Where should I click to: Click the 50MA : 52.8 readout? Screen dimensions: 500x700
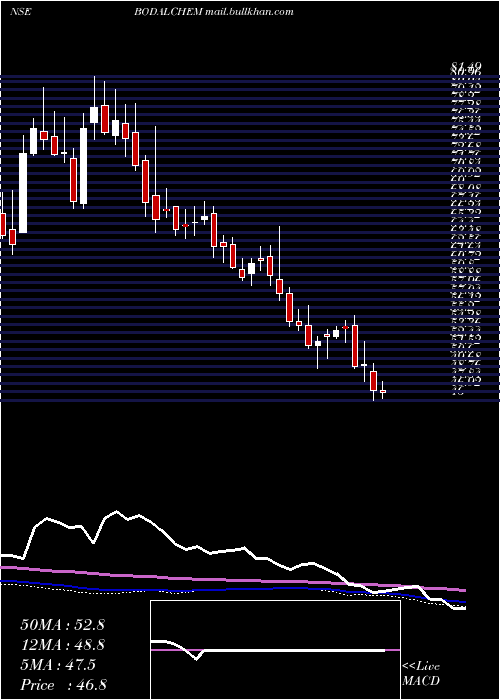(x=62, y=625)
